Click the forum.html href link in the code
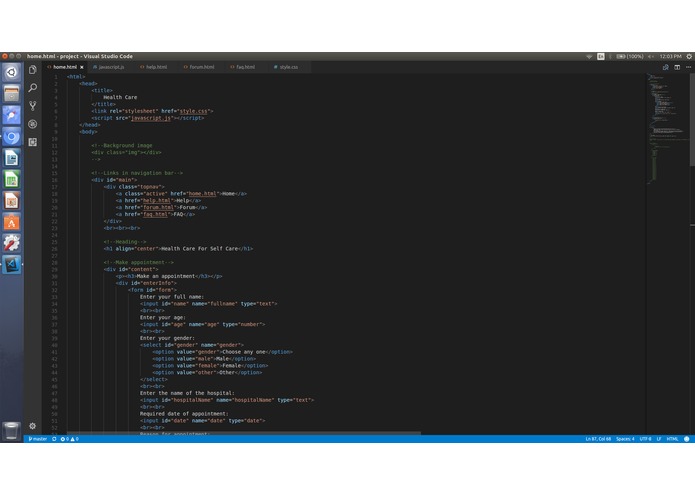Image resolution: width=695 pixels, height=494 pixels. click(158, 207)
